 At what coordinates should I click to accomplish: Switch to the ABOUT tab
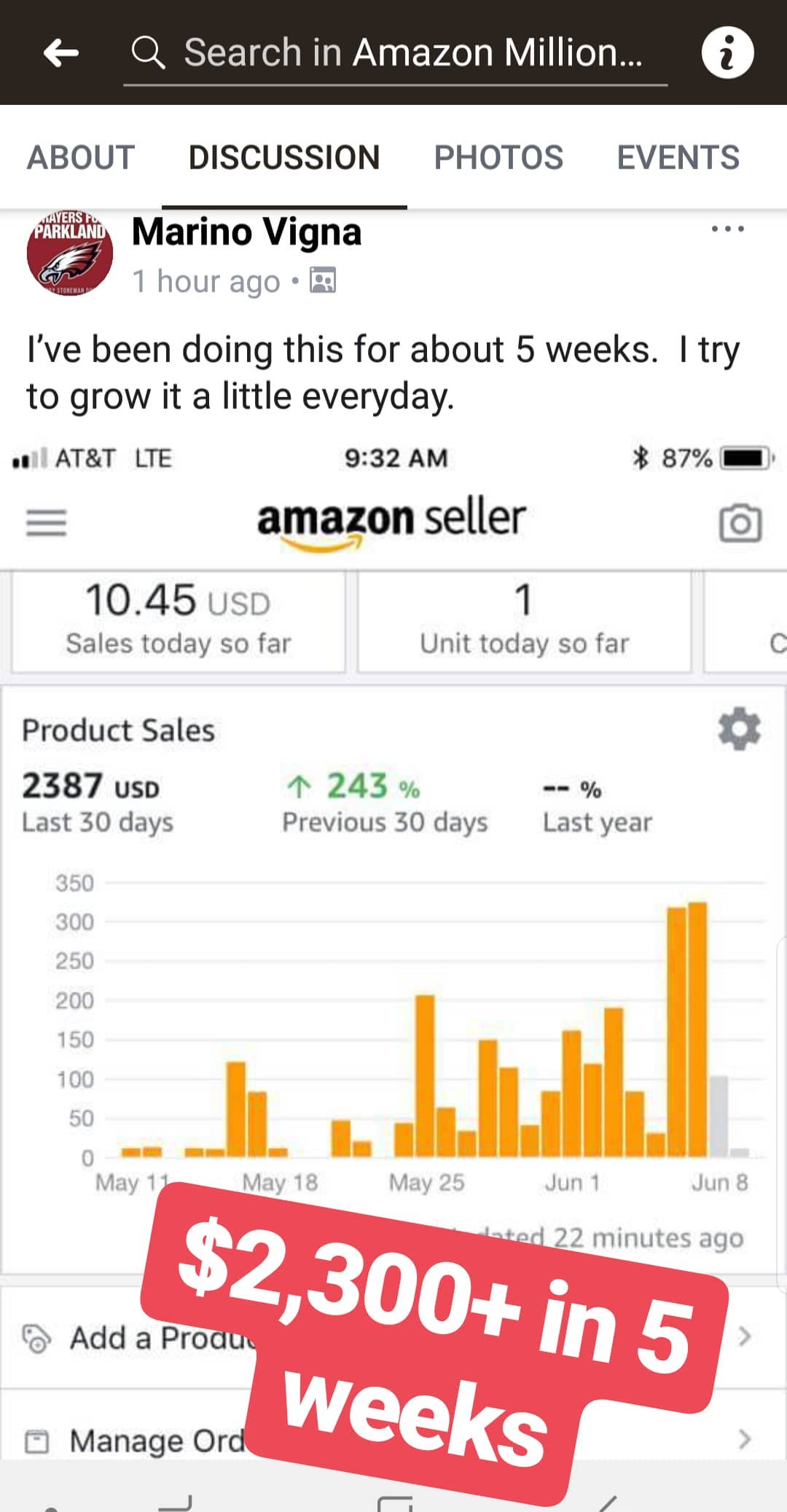81,157
